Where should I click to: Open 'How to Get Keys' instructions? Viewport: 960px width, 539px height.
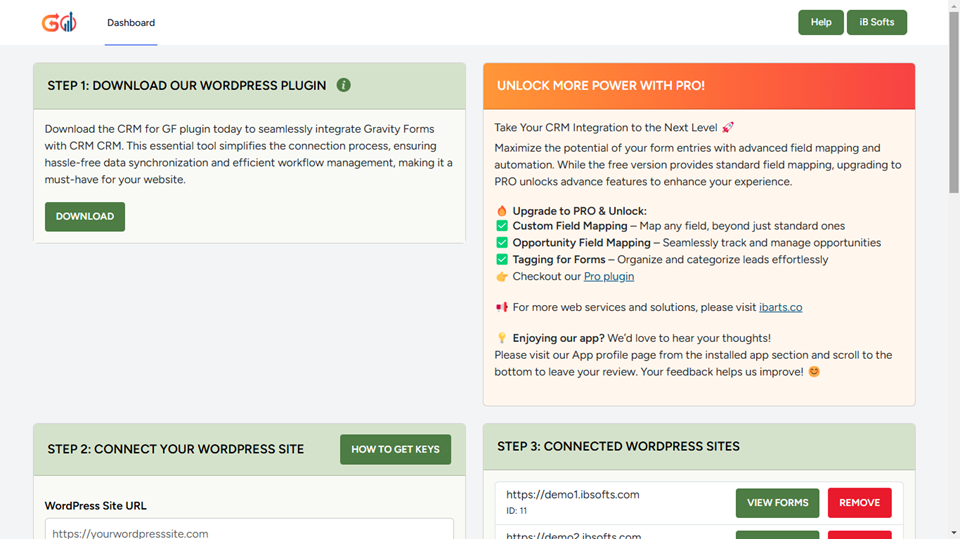(x=395, y=449)
